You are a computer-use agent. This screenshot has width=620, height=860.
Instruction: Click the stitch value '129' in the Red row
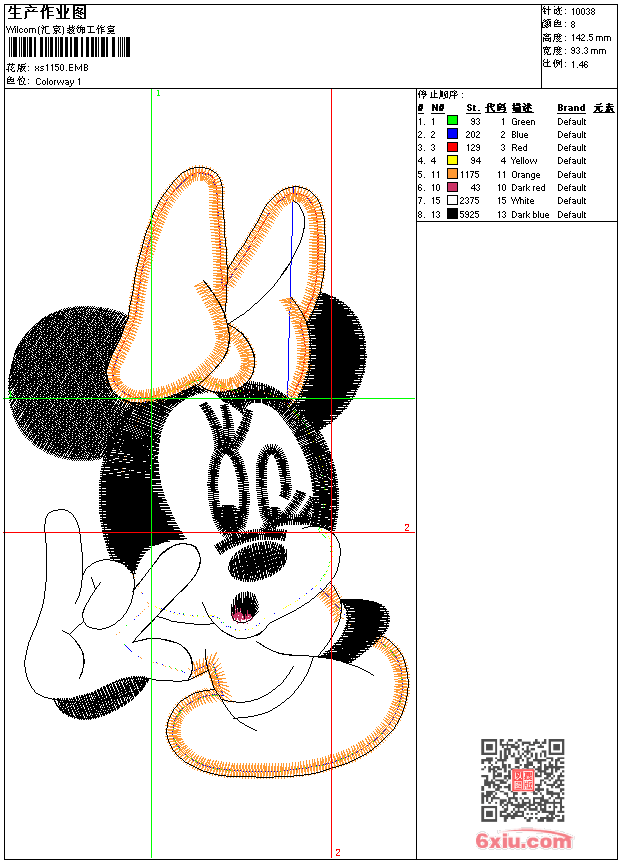(472, 148)
